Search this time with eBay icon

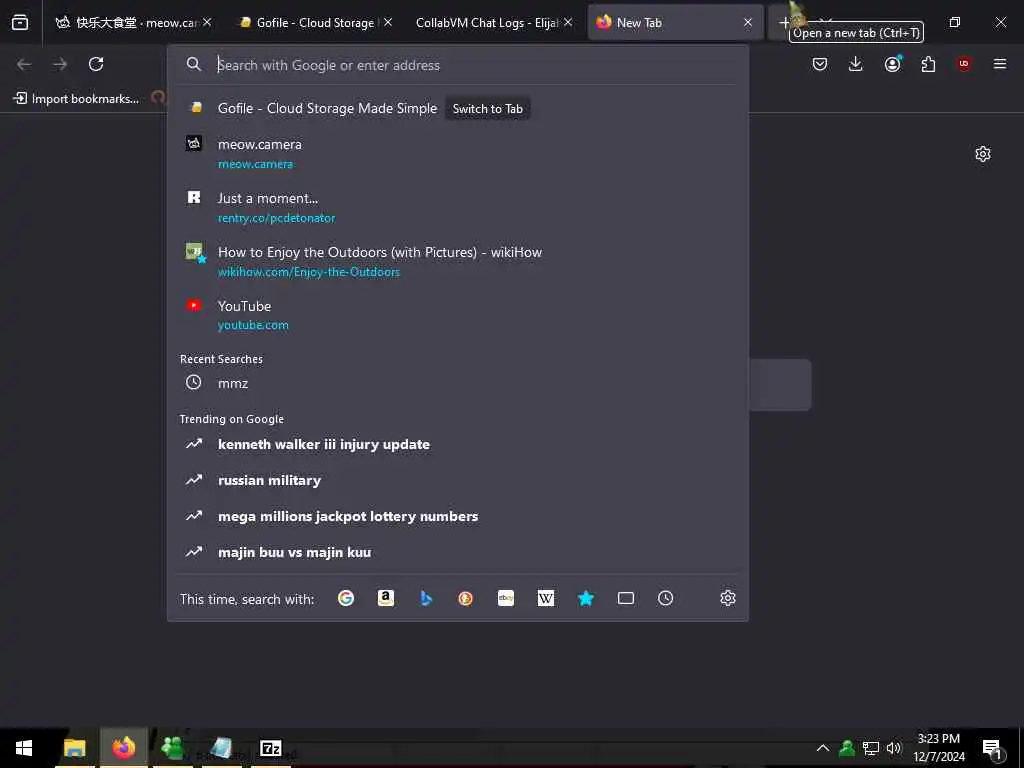coord(506,598)
